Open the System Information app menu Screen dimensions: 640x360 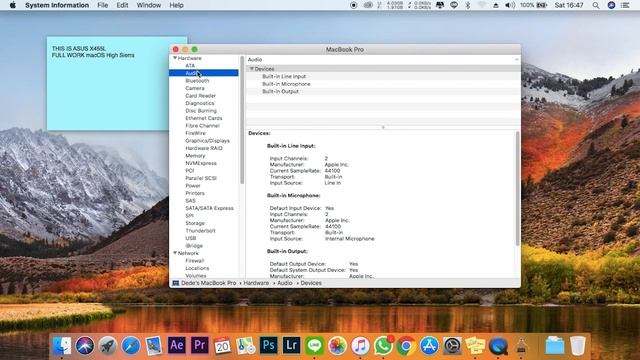57,5
